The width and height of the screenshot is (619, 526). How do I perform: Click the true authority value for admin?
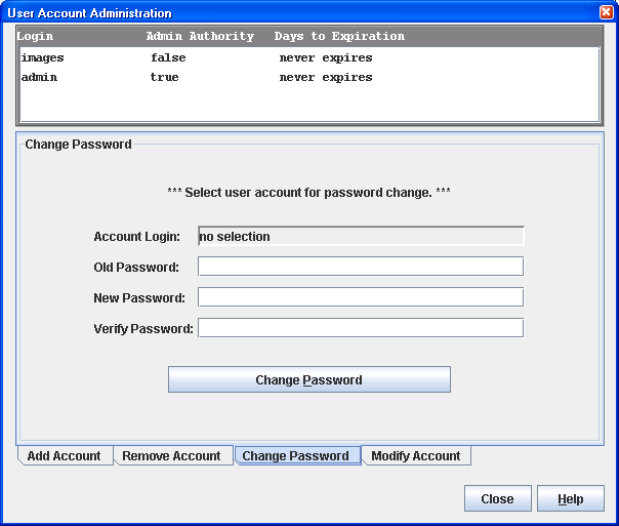coord(165,77)
